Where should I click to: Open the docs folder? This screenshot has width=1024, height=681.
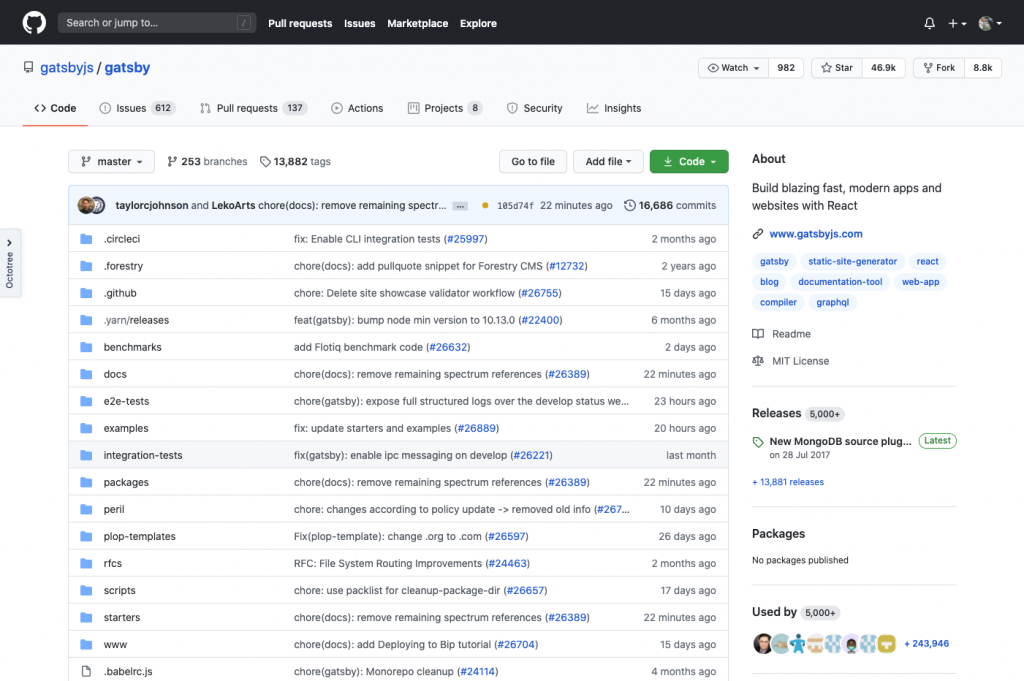coord(115,374)
